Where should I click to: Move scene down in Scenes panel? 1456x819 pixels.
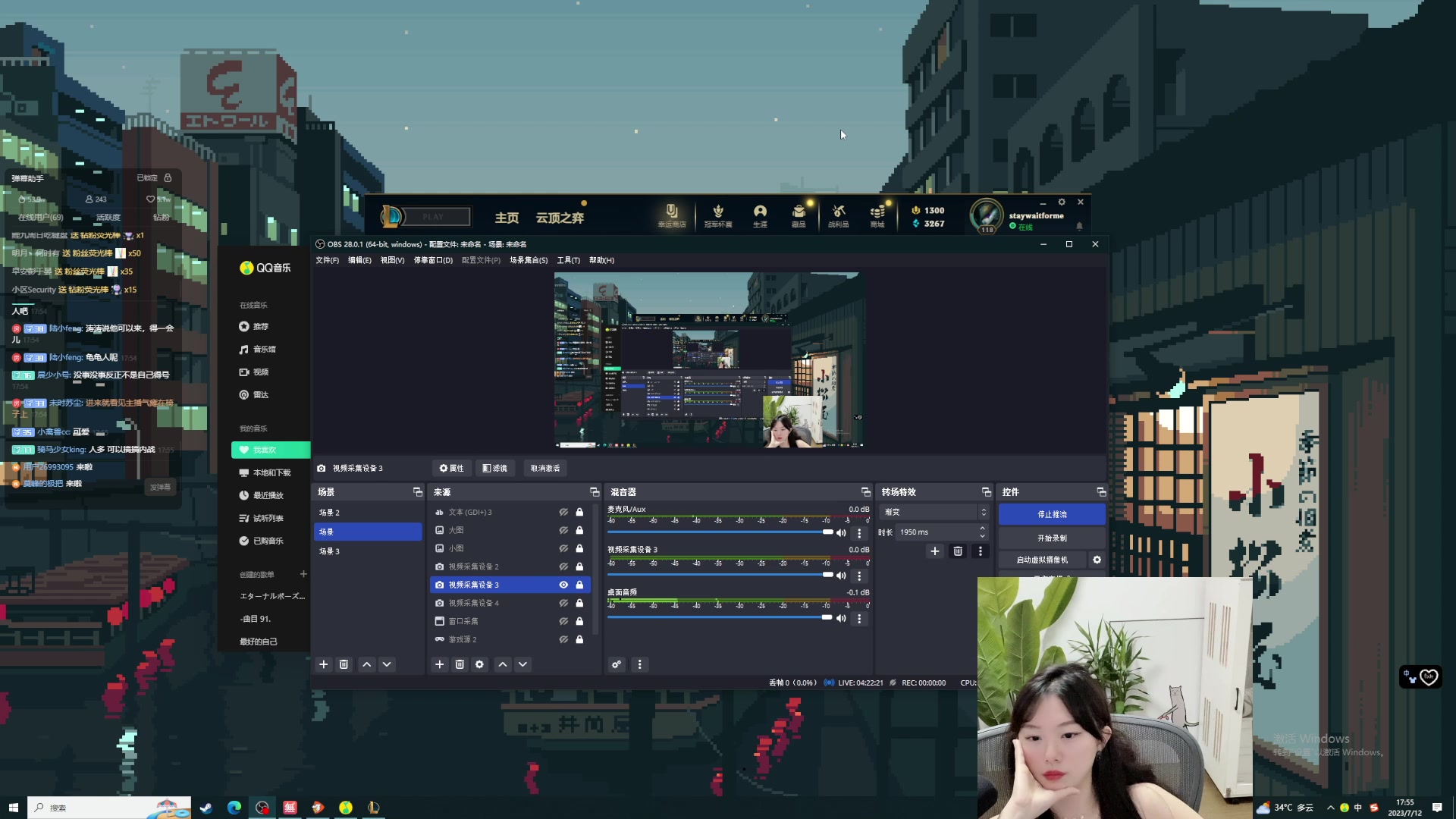(x=387, y=664)
